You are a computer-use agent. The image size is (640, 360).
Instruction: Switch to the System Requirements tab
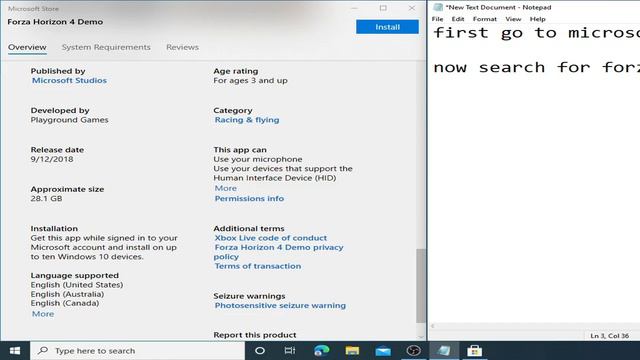click(x=106, y=47)
